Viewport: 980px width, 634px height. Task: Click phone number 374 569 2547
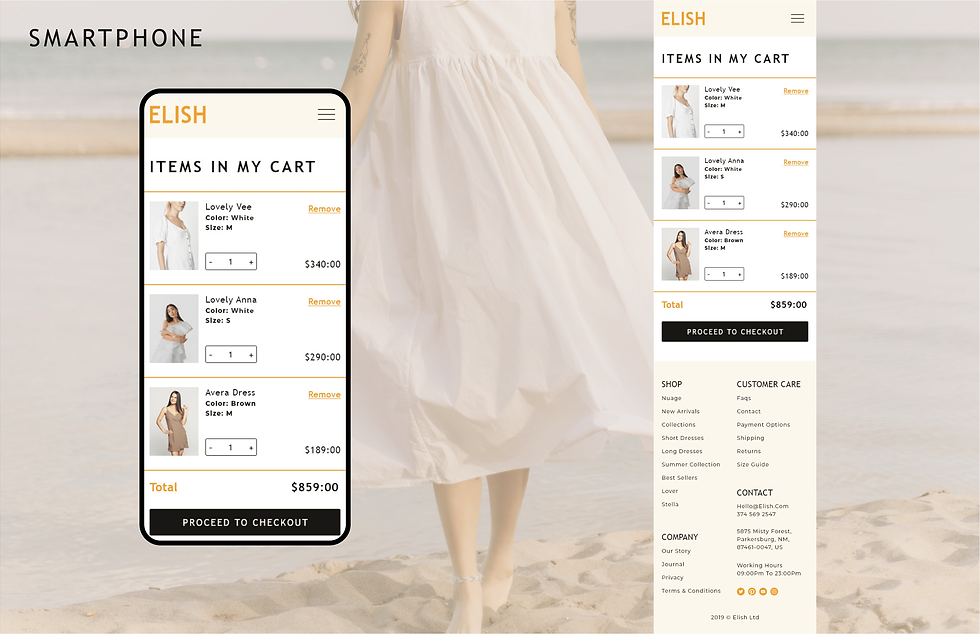(x=756, y=514)
